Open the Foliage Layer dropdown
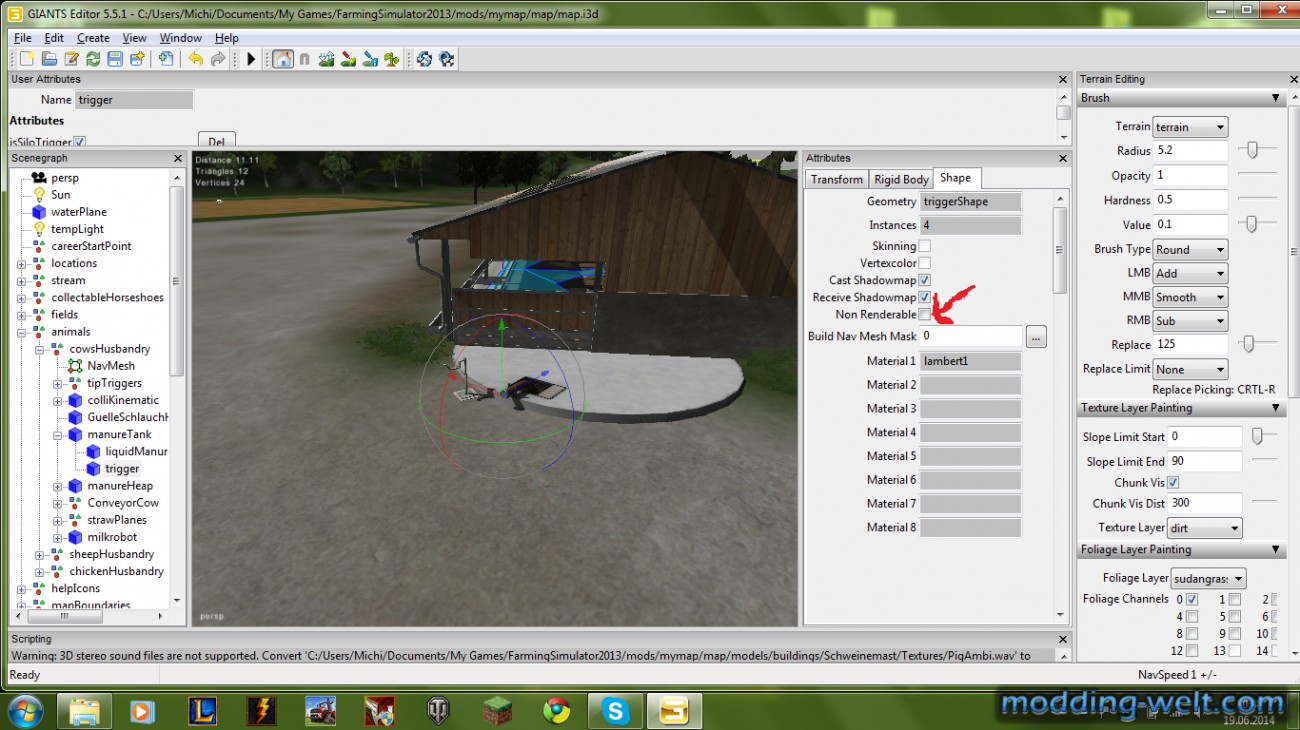Screen dimensions: 1300x730 [x=1209, y=578]
